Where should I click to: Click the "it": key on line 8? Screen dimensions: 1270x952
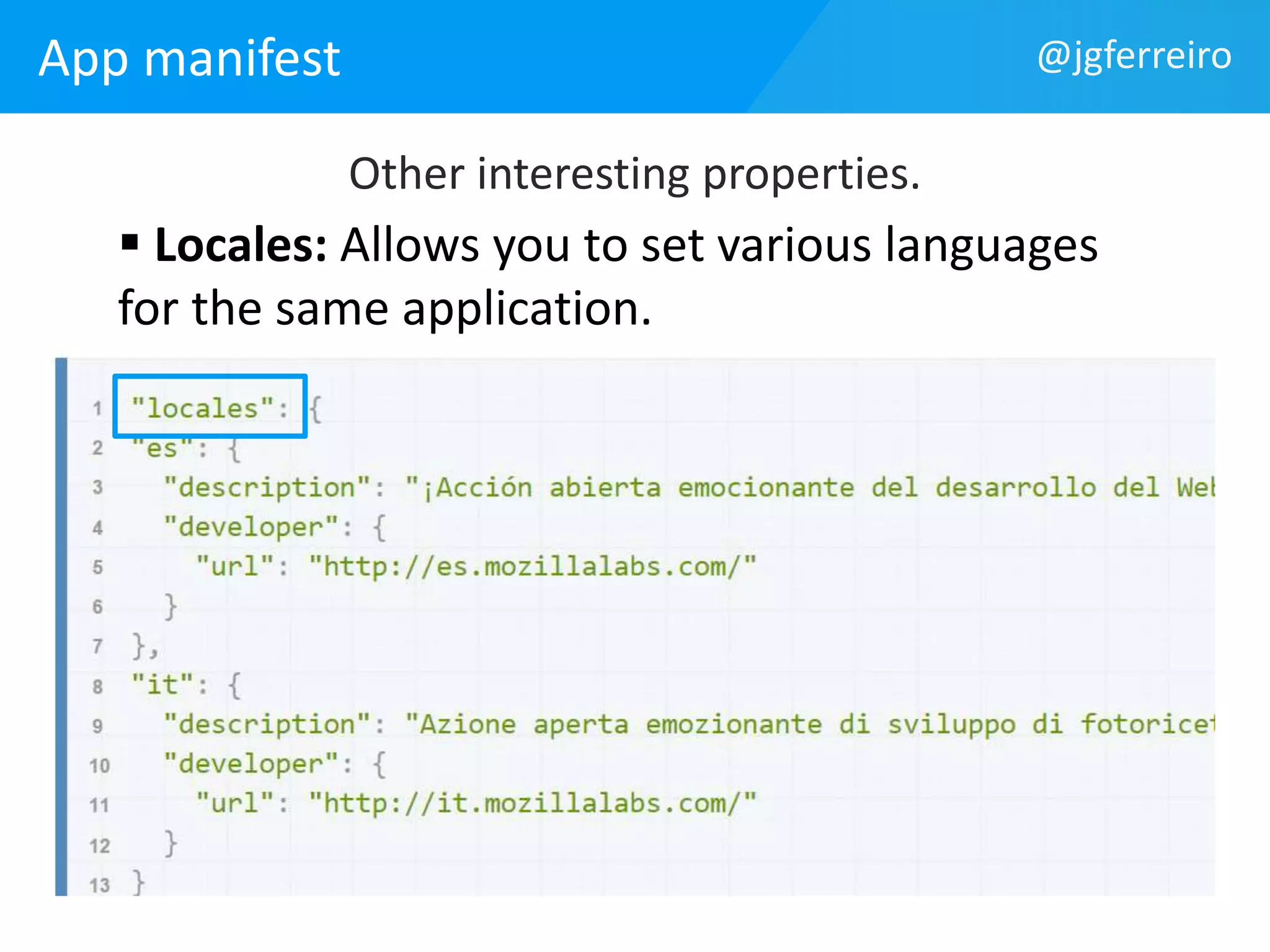[170, 685]
